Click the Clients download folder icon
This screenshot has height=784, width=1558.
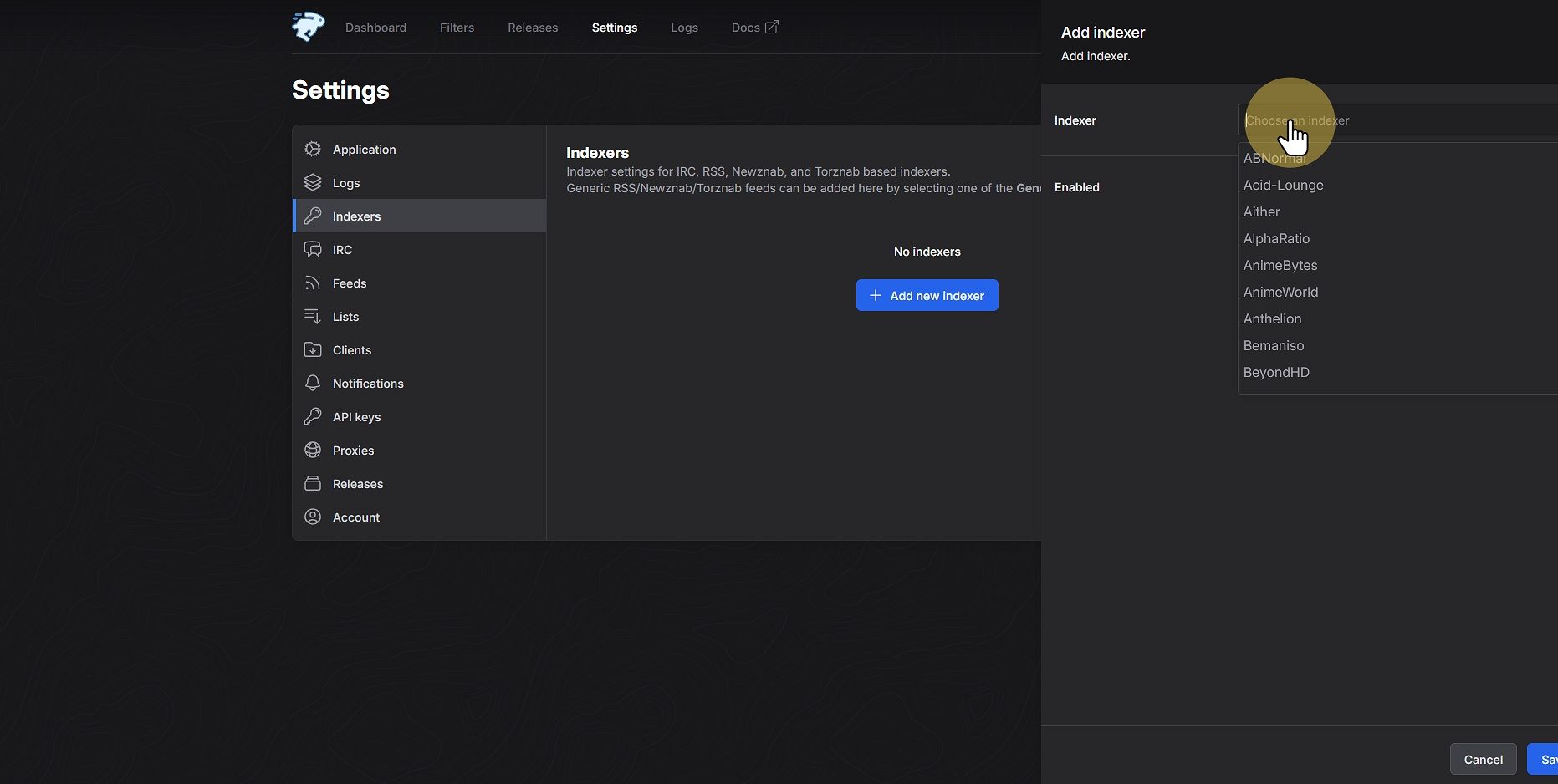click(313, 349)
